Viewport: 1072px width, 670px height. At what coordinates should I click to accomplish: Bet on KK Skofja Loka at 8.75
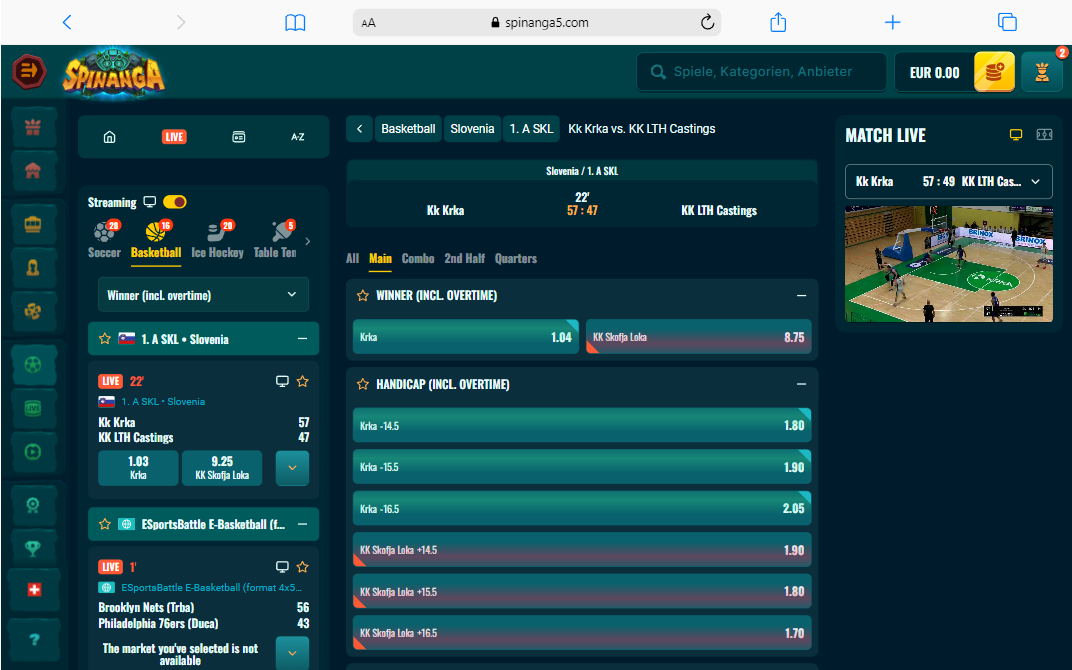(698, 339)
